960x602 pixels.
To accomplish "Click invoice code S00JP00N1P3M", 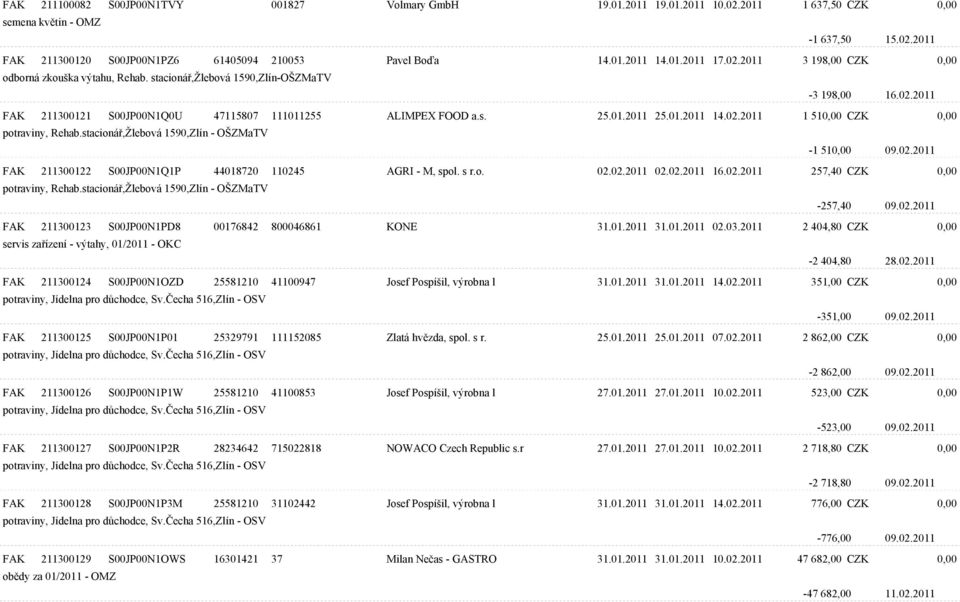I will 145,503.
